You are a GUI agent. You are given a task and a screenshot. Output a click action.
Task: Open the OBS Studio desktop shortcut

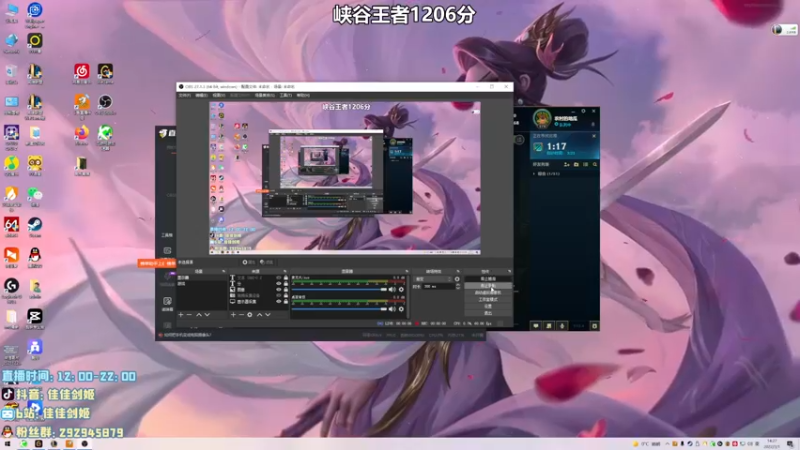tap(106, 102)
